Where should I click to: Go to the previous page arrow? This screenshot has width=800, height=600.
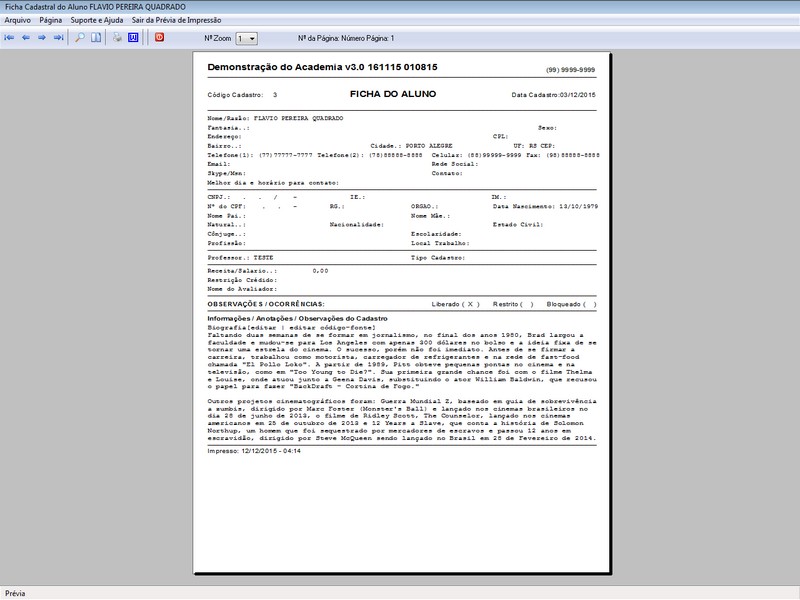[x=26, y=38]
